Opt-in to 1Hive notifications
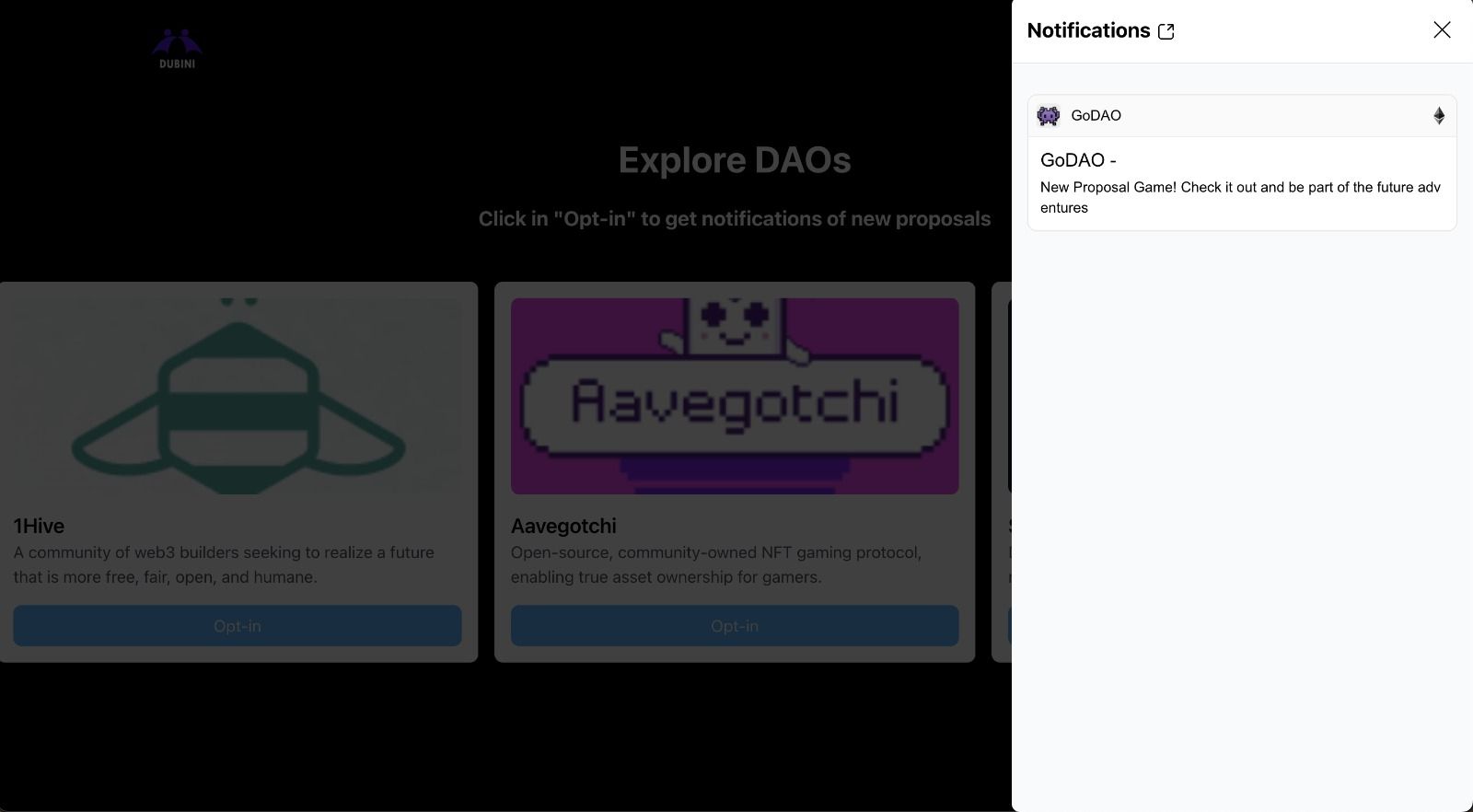1473x812 pixels. pyautogui.click(x=238, y=626)
